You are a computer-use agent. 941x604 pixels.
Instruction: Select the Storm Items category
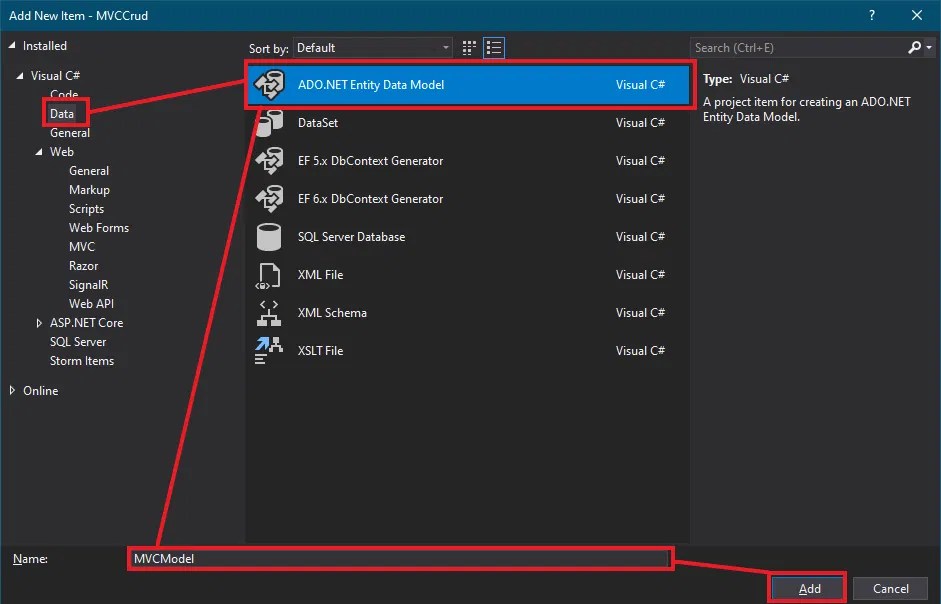(x=82, y=361)
